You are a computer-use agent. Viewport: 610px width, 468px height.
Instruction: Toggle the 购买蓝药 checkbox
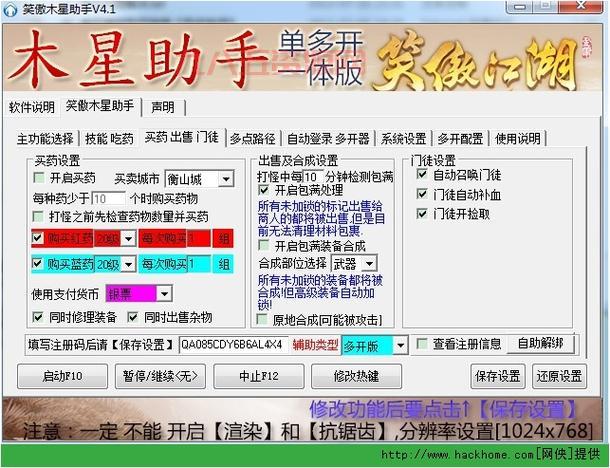(x=37, y=264)
